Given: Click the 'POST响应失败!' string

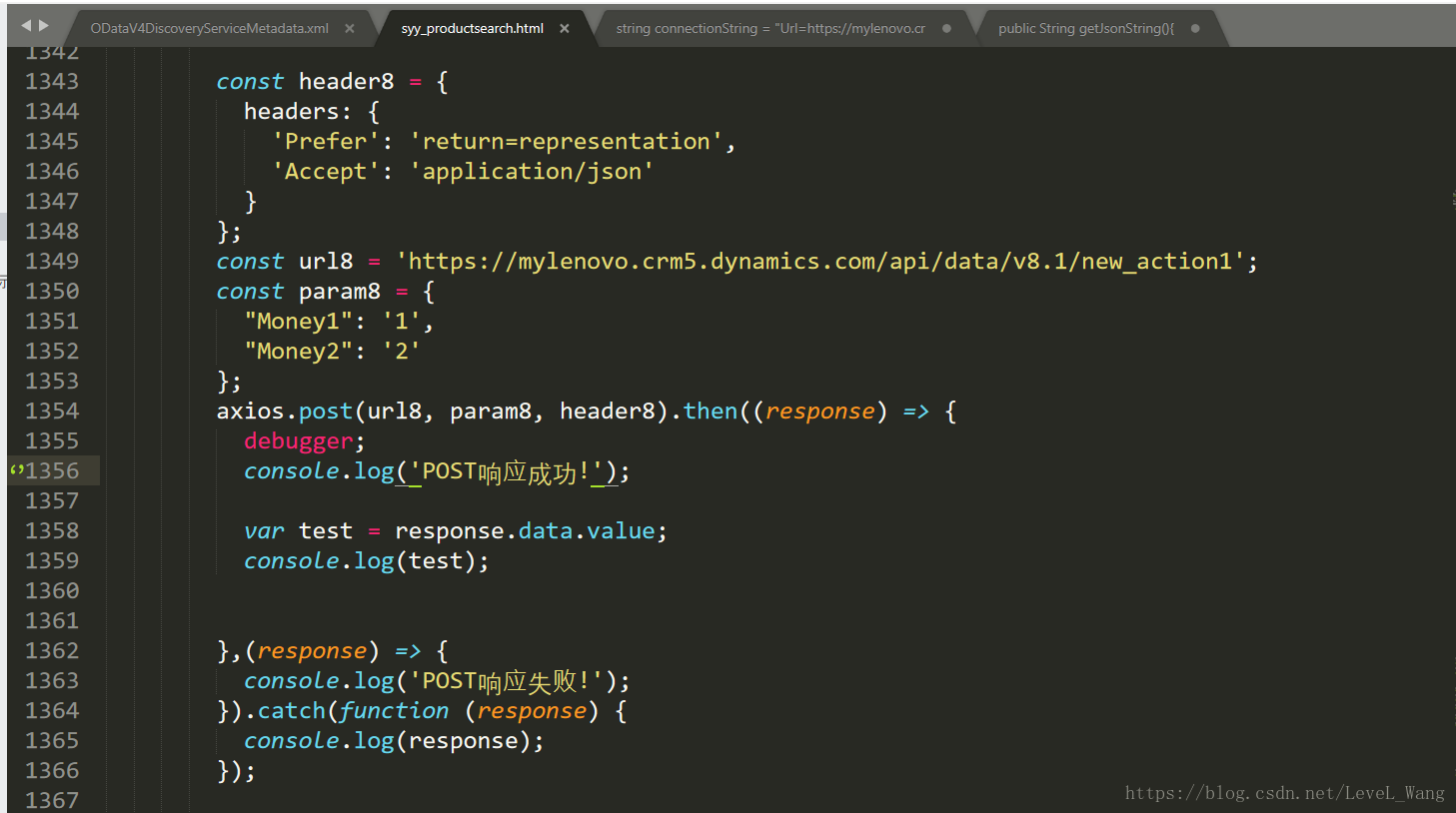Looking at the screenshot, I should tap(506, 681).
